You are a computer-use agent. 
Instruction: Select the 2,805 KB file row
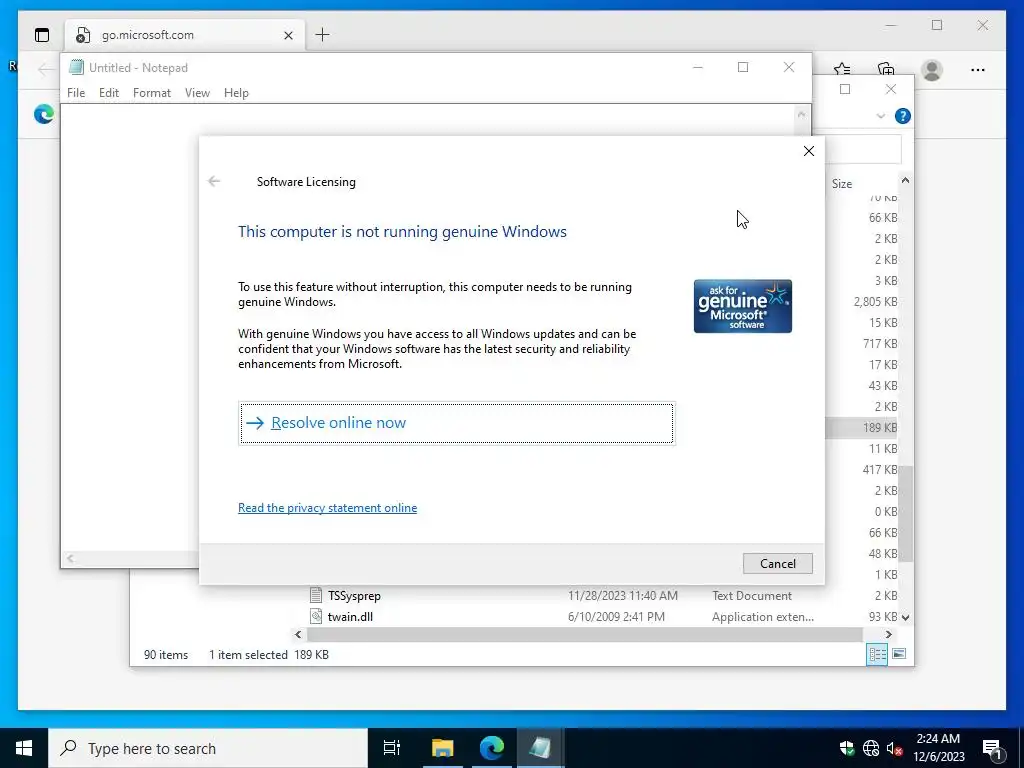pyautogui.click(x=875, y=302)
